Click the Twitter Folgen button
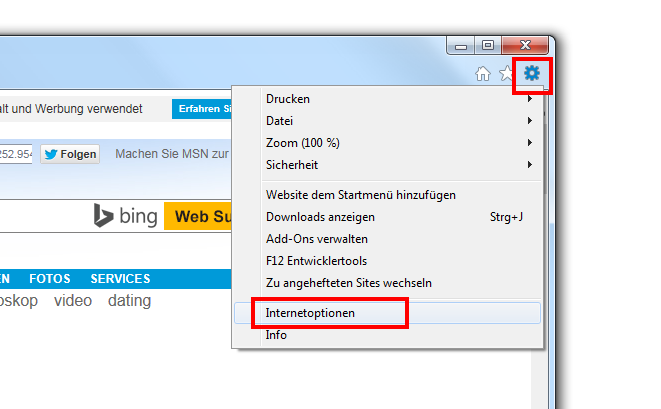The image size is (661, 409). tap(70, 154)
